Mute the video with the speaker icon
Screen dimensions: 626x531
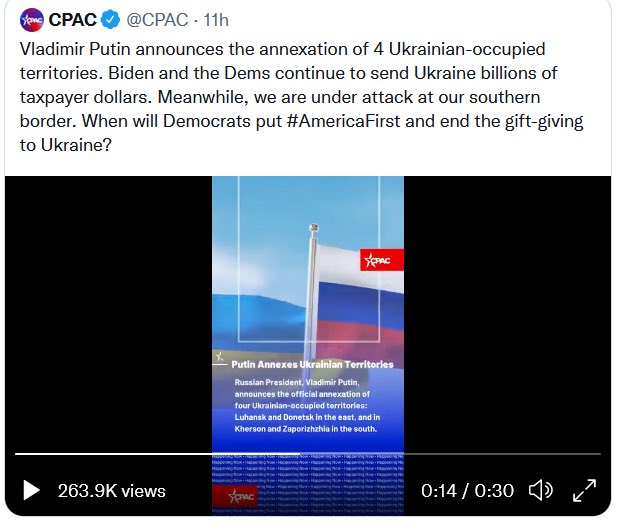[540, 490]
